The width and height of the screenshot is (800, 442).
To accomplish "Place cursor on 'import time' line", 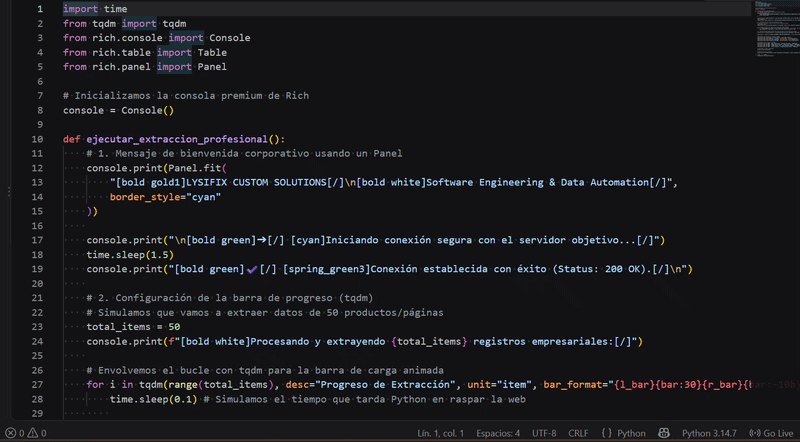I will (x=95, y=9).
